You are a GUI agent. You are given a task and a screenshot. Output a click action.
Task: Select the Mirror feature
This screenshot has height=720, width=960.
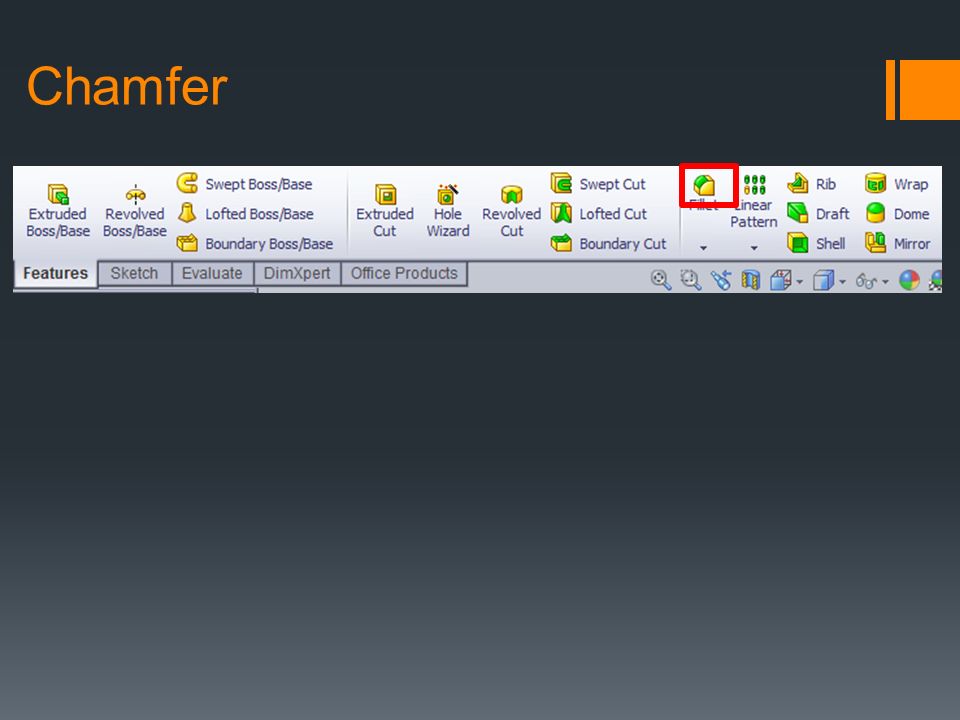898,244
